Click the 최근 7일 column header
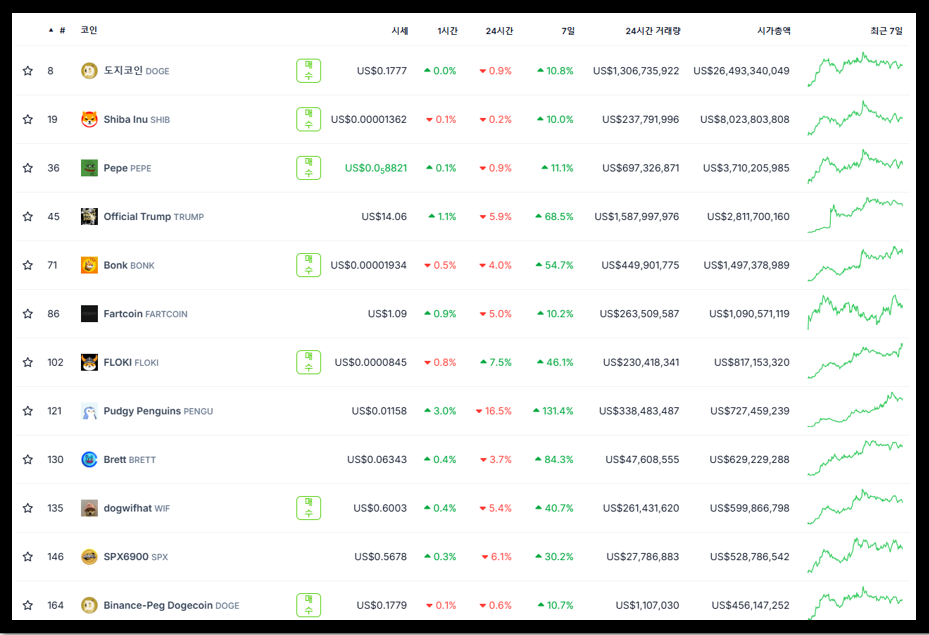The width and height of the screenshot is (929, 635). point(886,31)
